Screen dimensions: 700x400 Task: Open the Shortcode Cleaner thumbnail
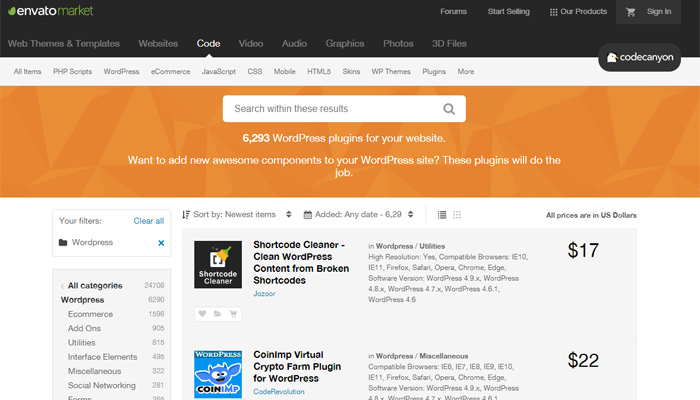pos(218,265)
